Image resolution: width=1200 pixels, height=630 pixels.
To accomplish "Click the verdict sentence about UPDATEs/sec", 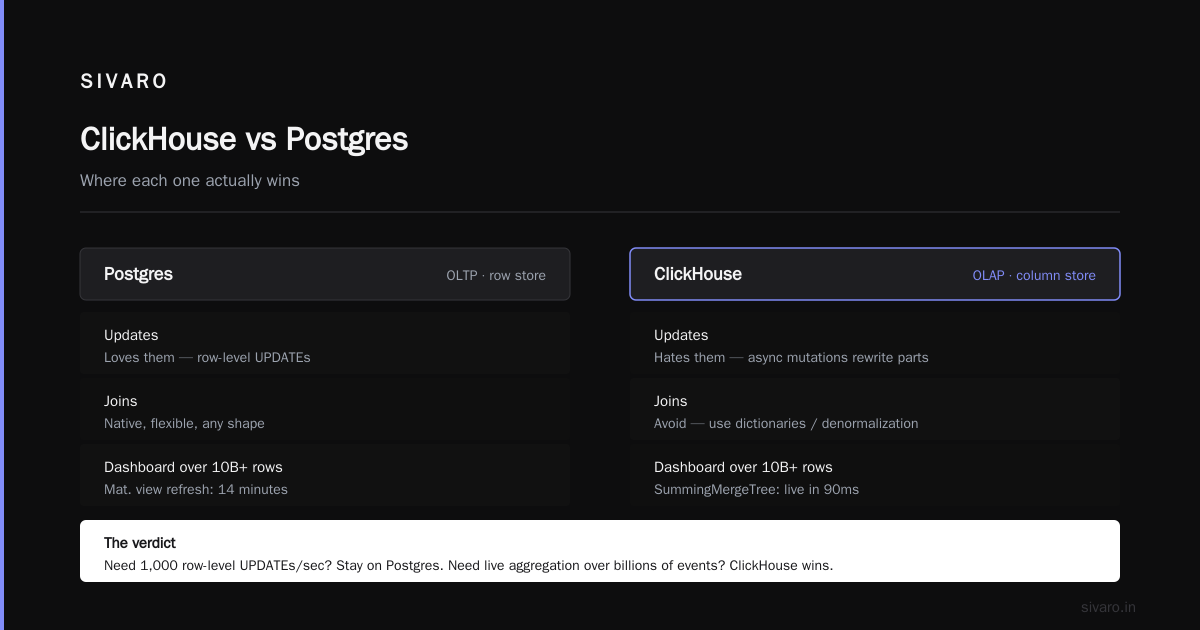I will [x=468, y=565].
